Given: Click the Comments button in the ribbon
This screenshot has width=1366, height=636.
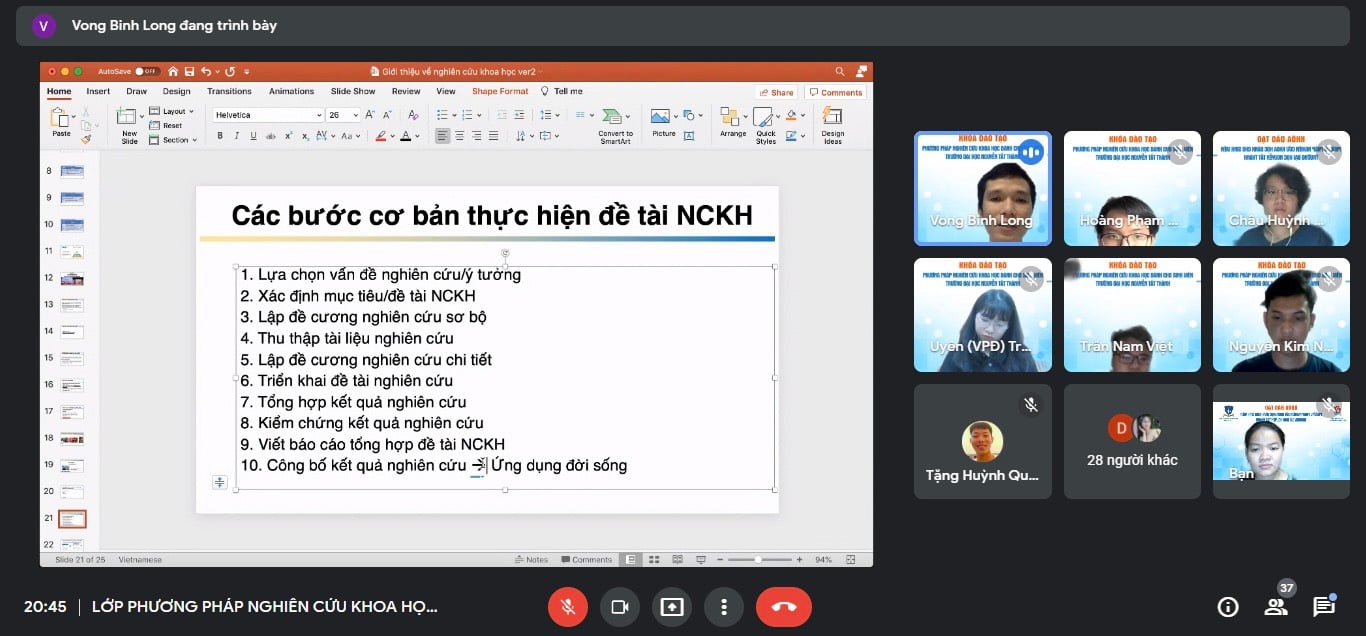Looking at the screenshot, I should point(836,92).
